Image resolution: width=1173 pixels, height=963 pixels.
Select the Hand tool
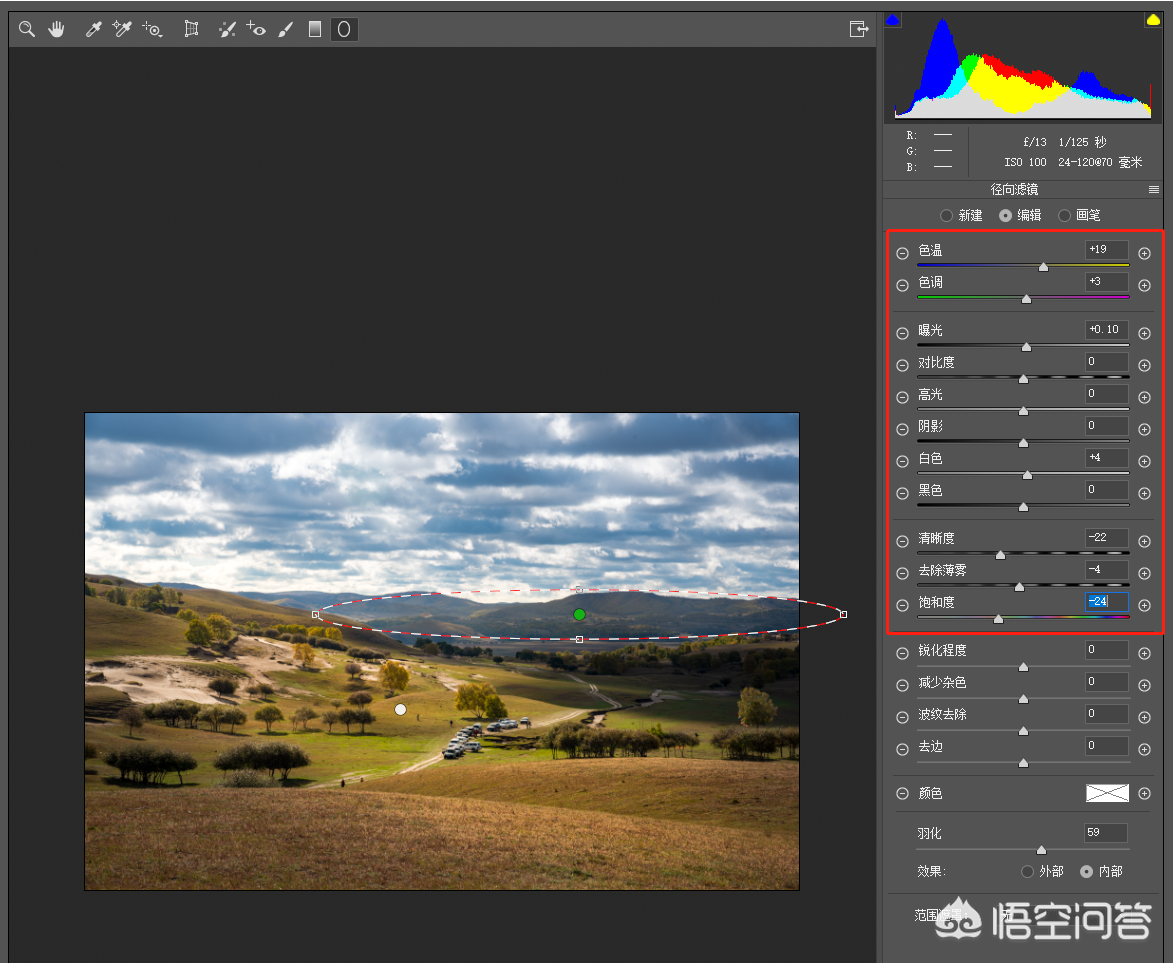coord(57,29)
